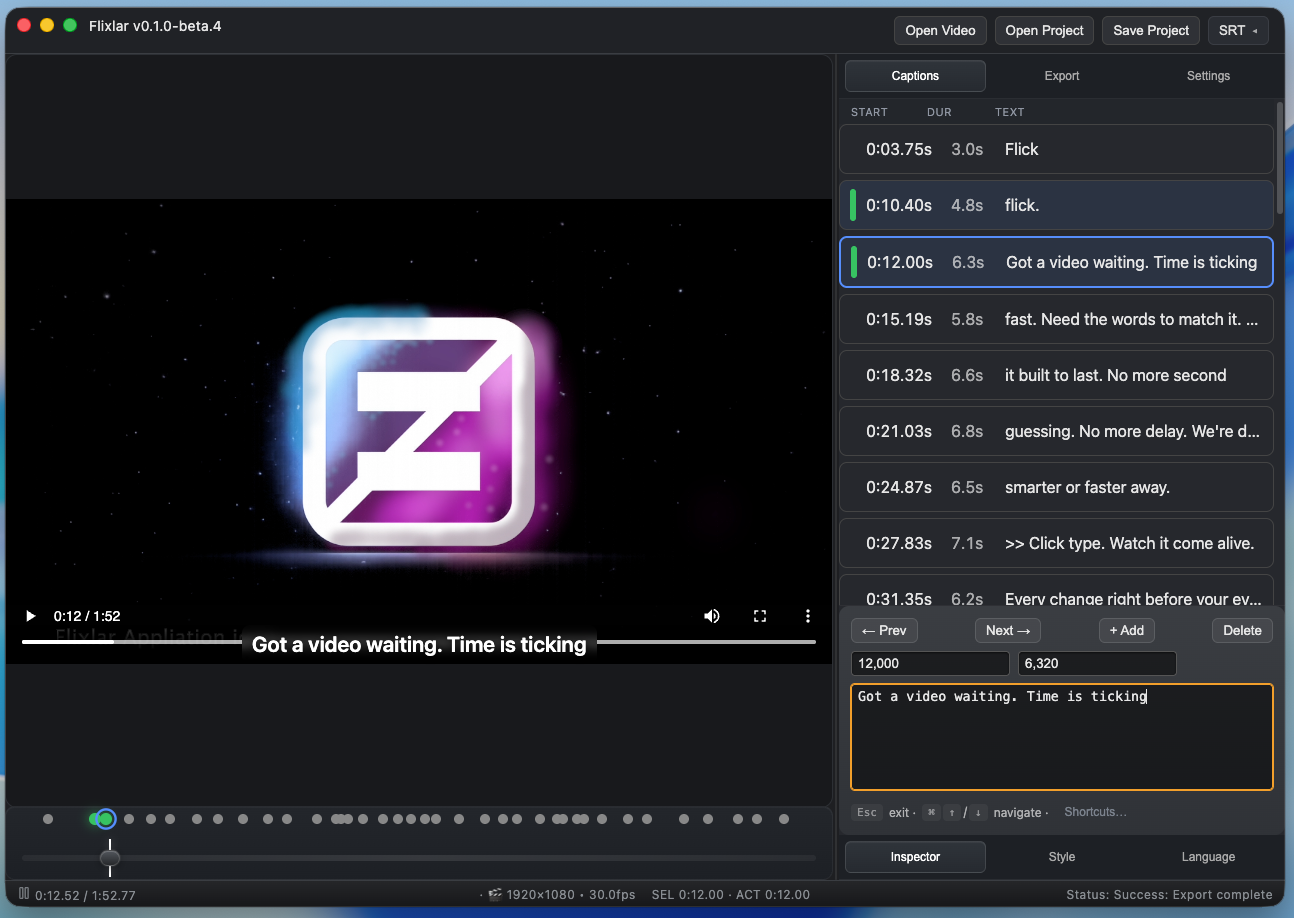Enter fullscreen with the video fullscreen icon
The width and height of the screenshot is (1294, 918).
pos(760,616)
